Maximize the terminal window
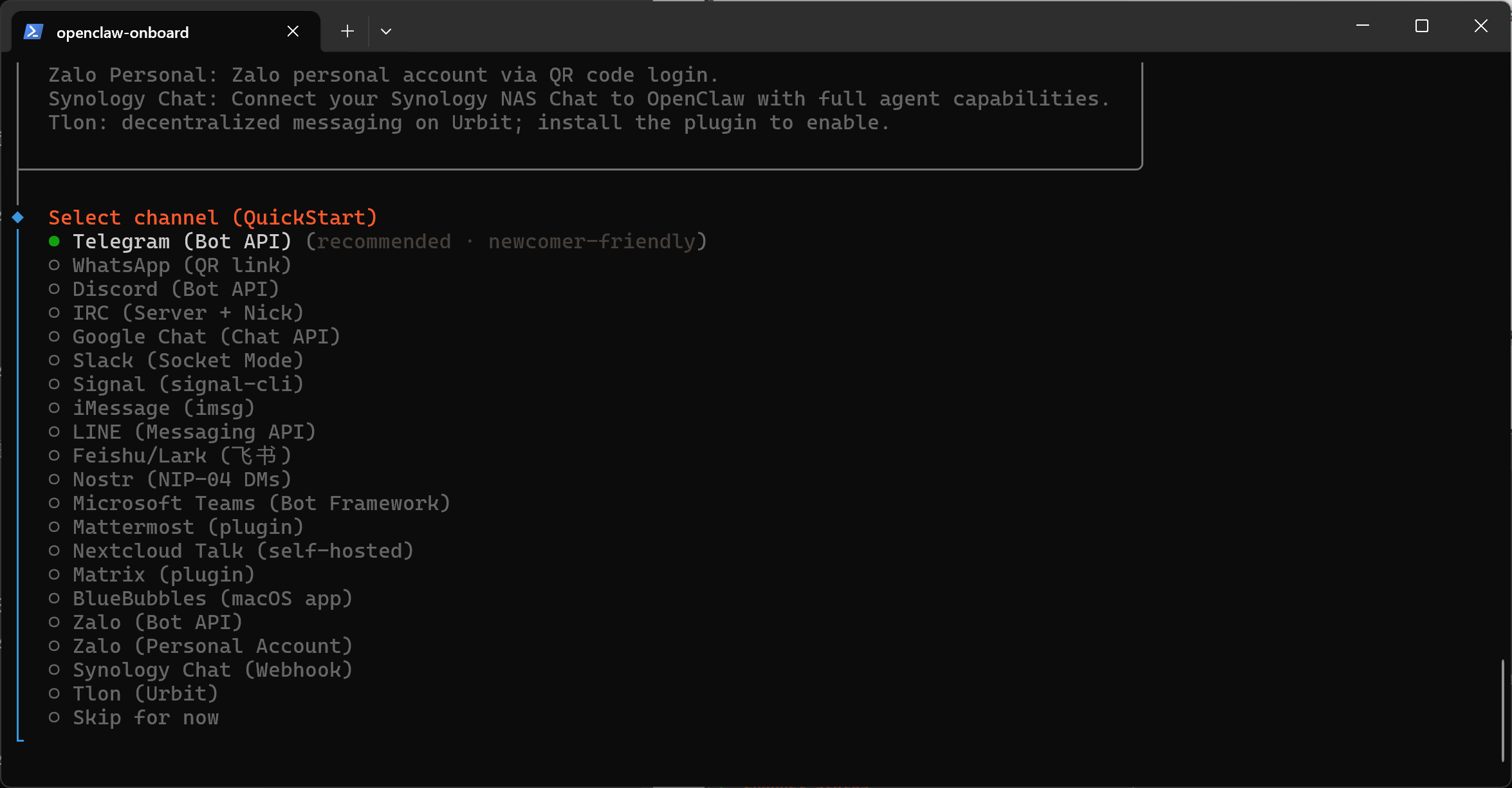Viewport: 1512px width, 788px height. pyautogui.click(x=1421, y=26)
